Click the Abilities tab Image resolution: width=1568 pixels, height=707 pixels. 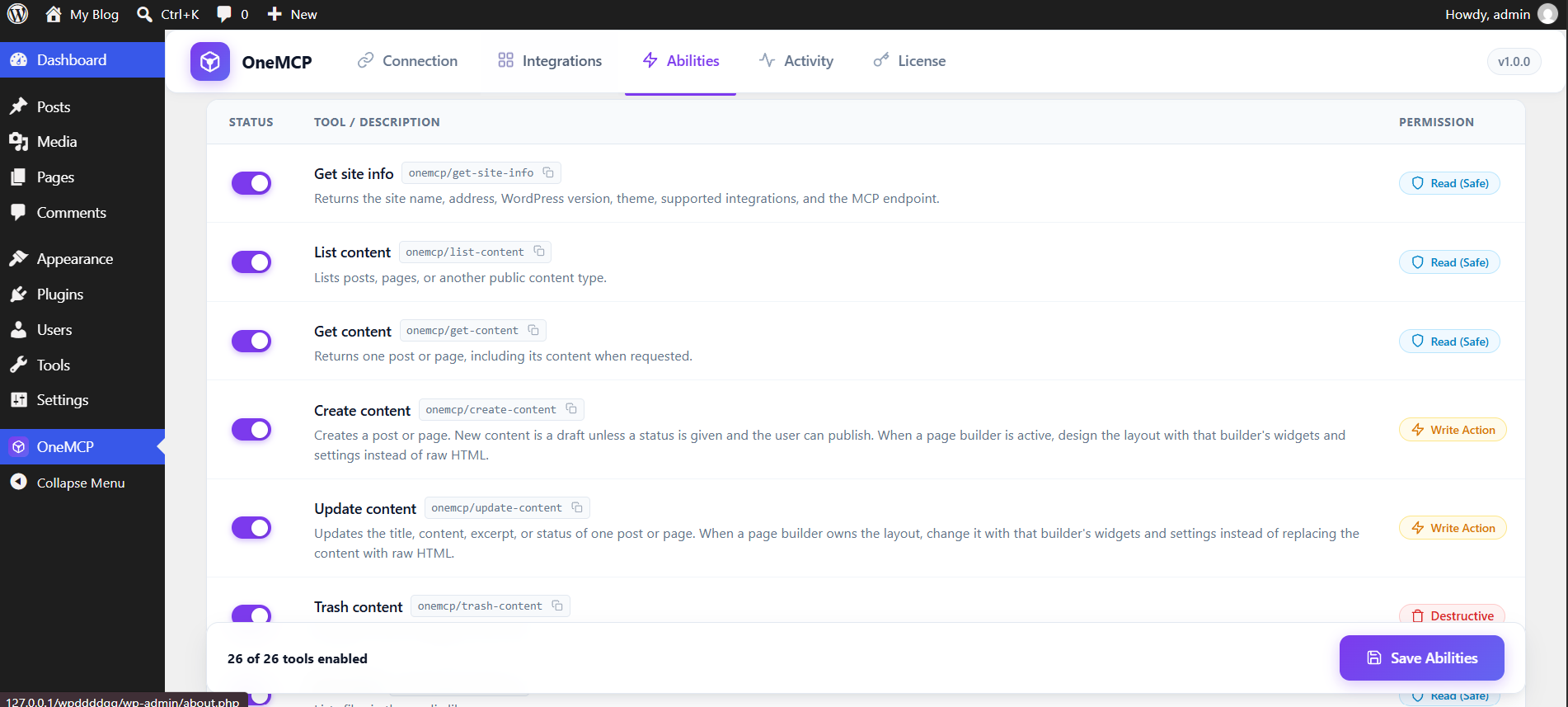[x=680, y=61]
